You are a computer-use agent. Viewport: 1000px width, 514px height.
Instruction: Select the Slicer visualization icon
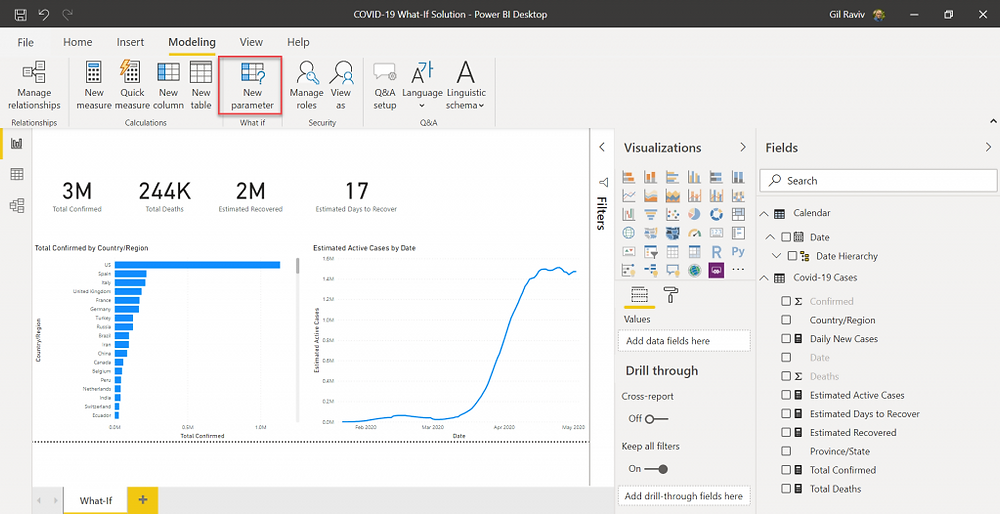tap(650, 251)
